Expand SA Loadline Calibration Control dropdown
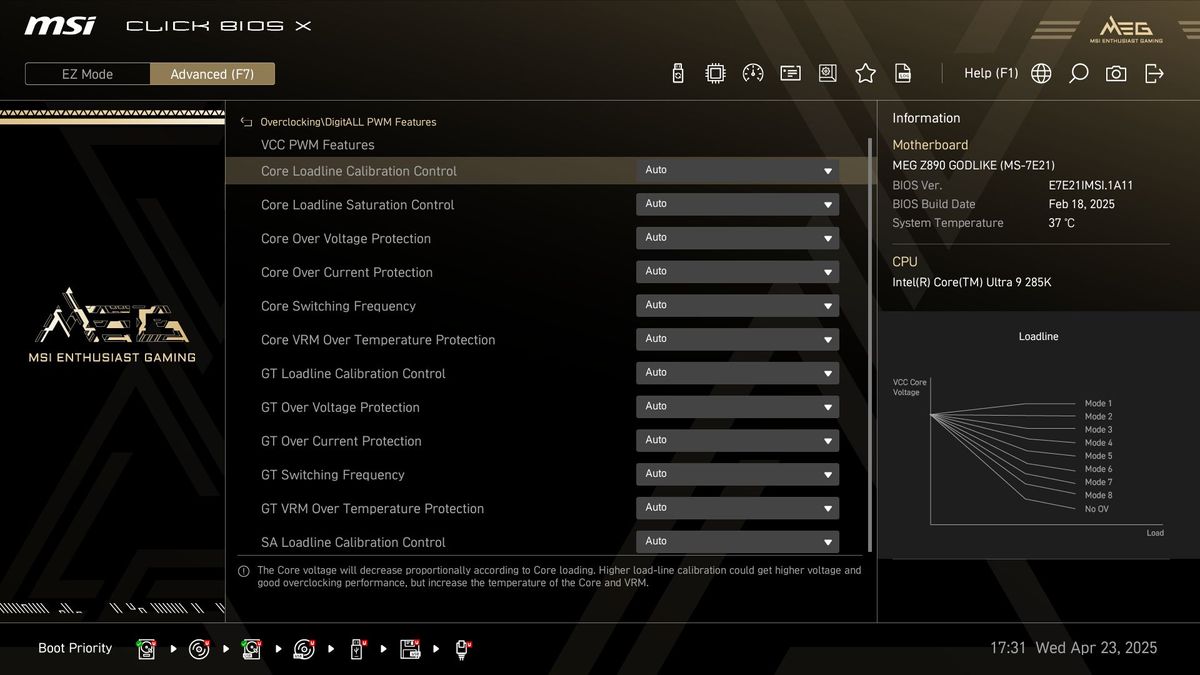 click(x=737, y=542)
